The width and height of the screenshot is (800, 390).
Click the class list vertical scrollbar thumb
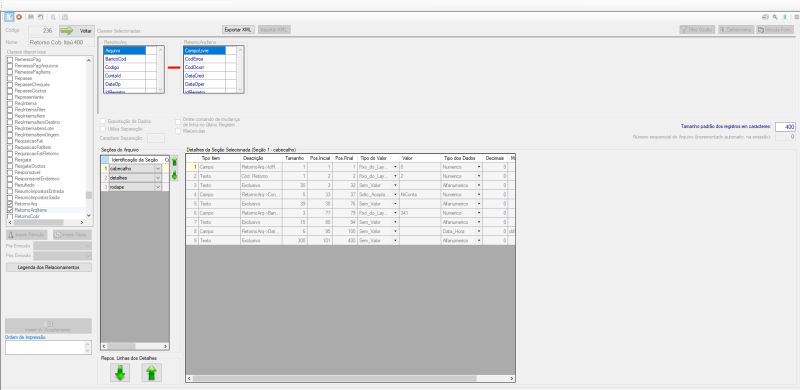pyautogui.click(x=89, y=195)
